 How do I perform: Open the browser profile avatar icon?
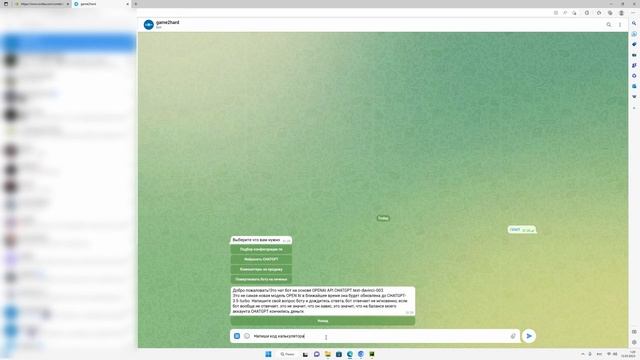pos(621,13)
